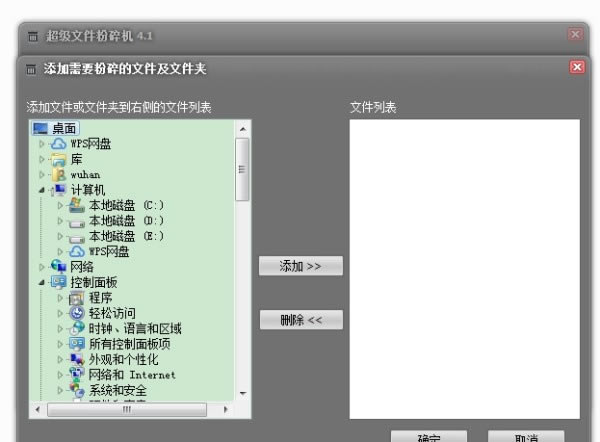Click the 本地磁盘 (E:) drive icon
This screenshot has height=442, width=600.
click(x=77, y=238)
